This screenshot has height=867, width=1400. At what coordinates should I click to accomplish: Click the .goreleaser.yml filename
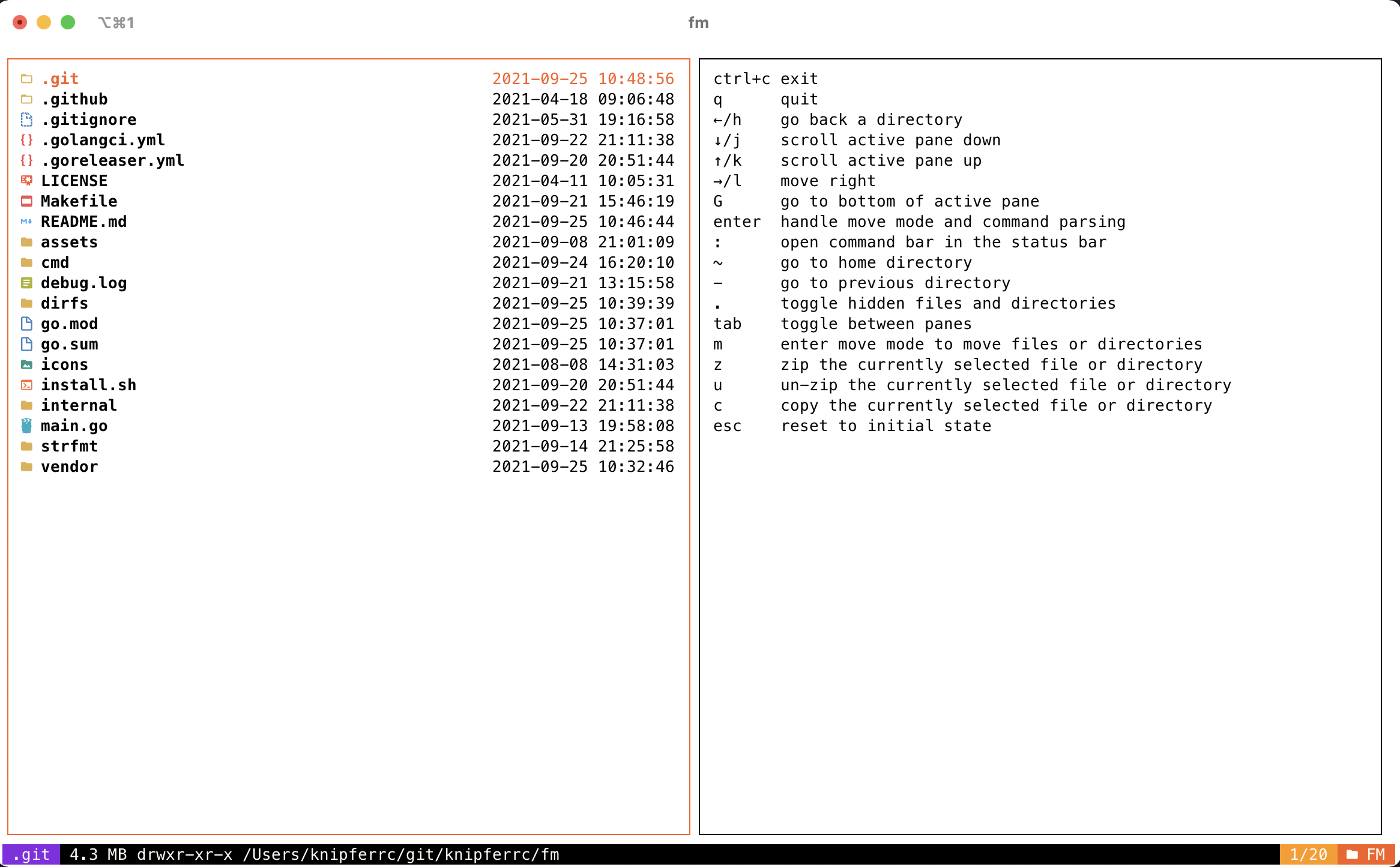click(x=112, y=160)
